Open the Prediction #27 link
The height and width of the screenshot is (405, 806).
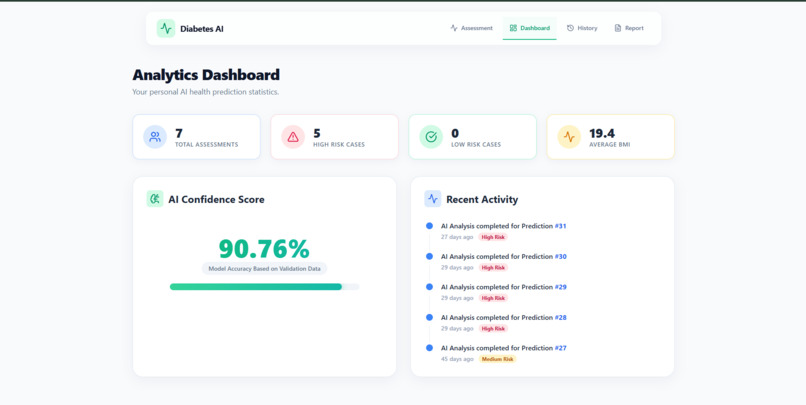click(x=560, y=348)
